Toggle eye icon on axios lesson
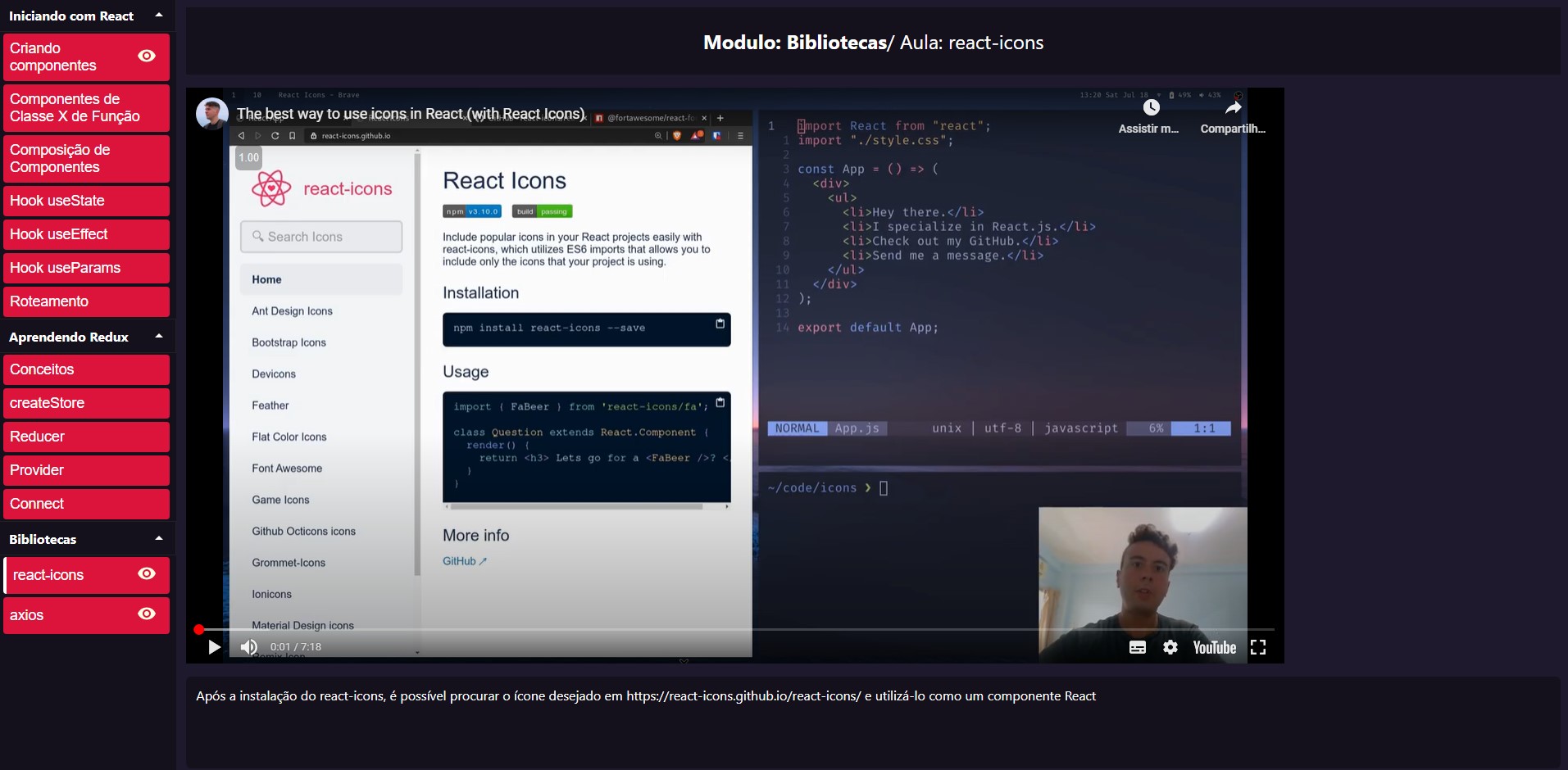This screenshot has width=1568, height=770. (x=147, y=614)
